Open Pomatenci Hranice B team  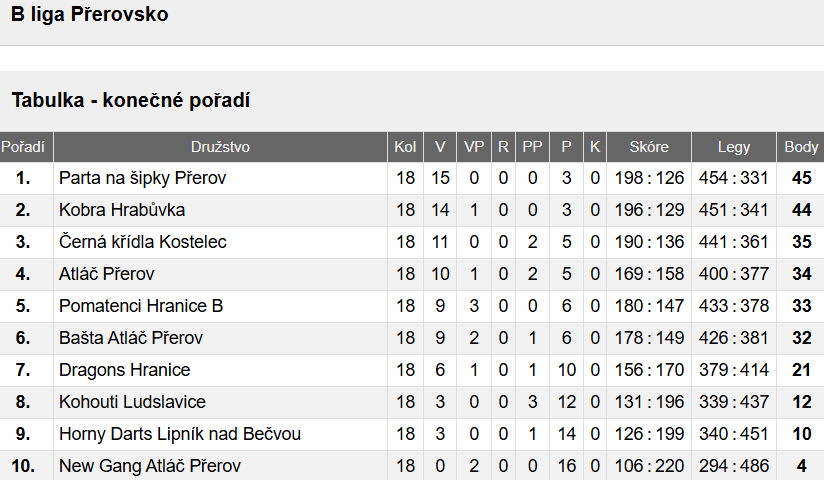[x=141, y=306]
